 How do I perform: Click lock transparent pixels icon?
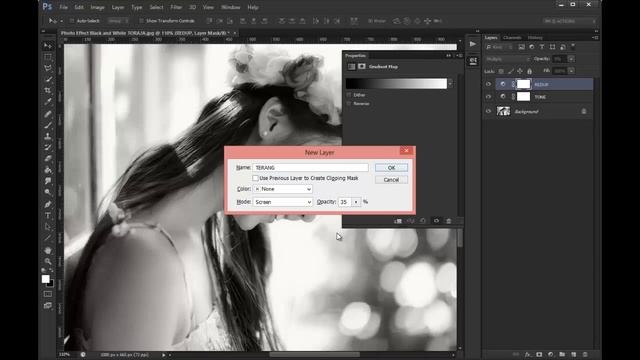[x=501, y=71]
